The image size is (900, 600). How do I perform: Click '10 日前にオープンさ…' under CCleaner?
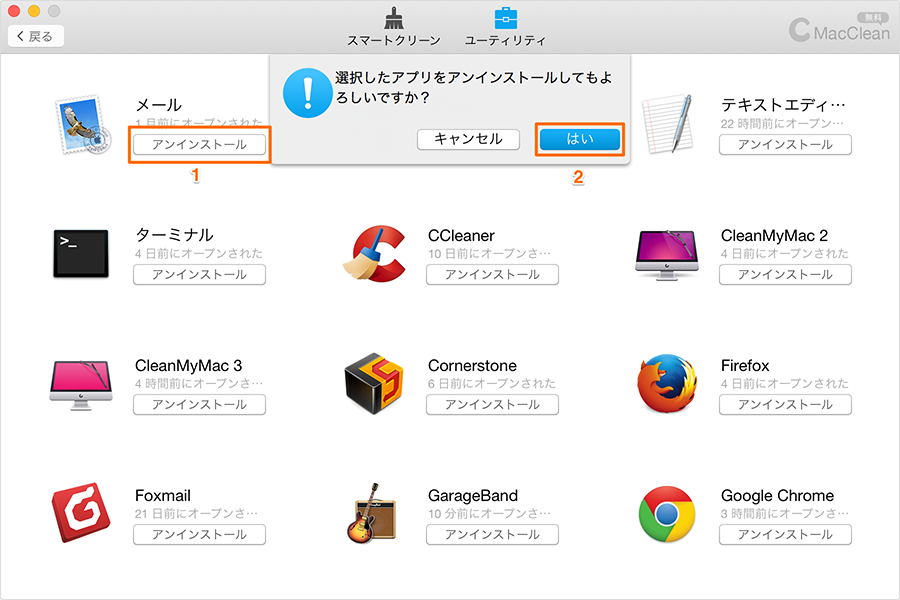(x=489, y=253)
